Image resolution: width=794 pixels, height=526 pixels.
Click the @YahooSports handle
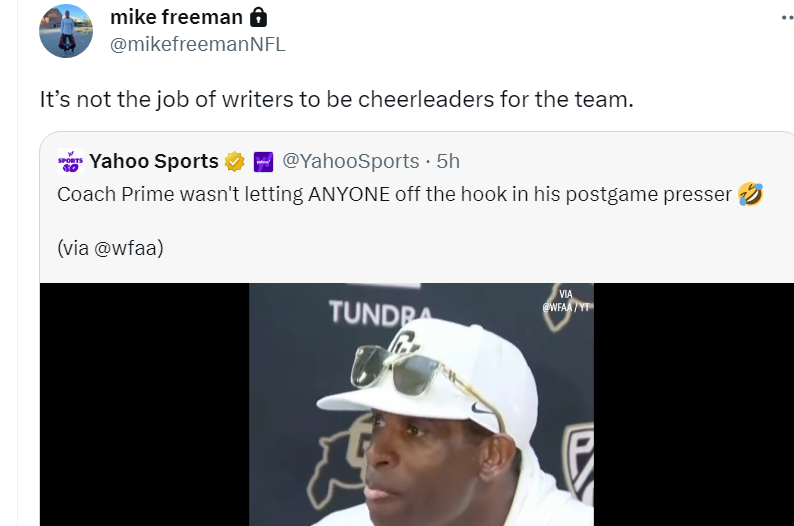coord(350,161)
